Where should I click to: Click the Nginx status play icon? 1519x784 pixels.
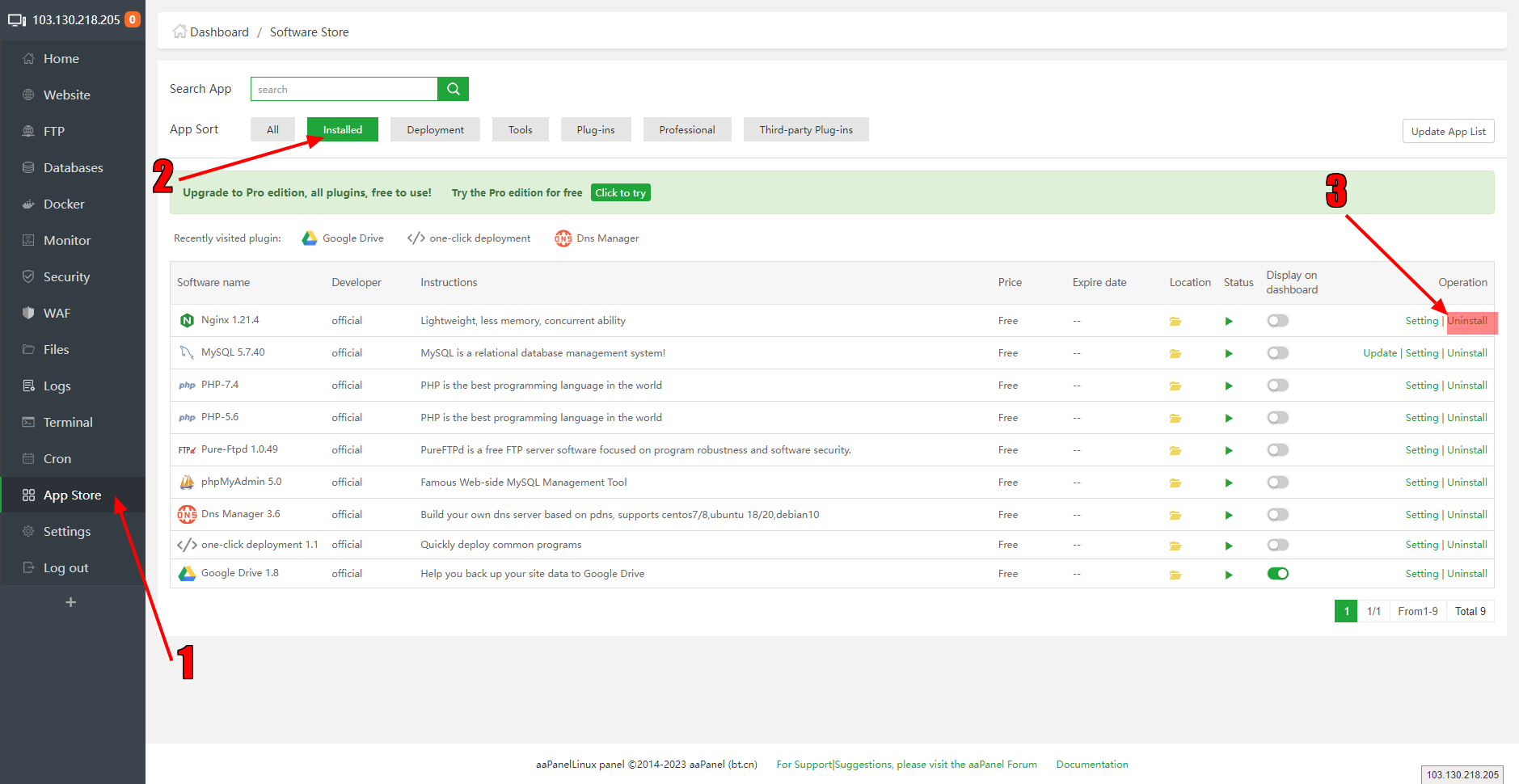(1229, 321)
